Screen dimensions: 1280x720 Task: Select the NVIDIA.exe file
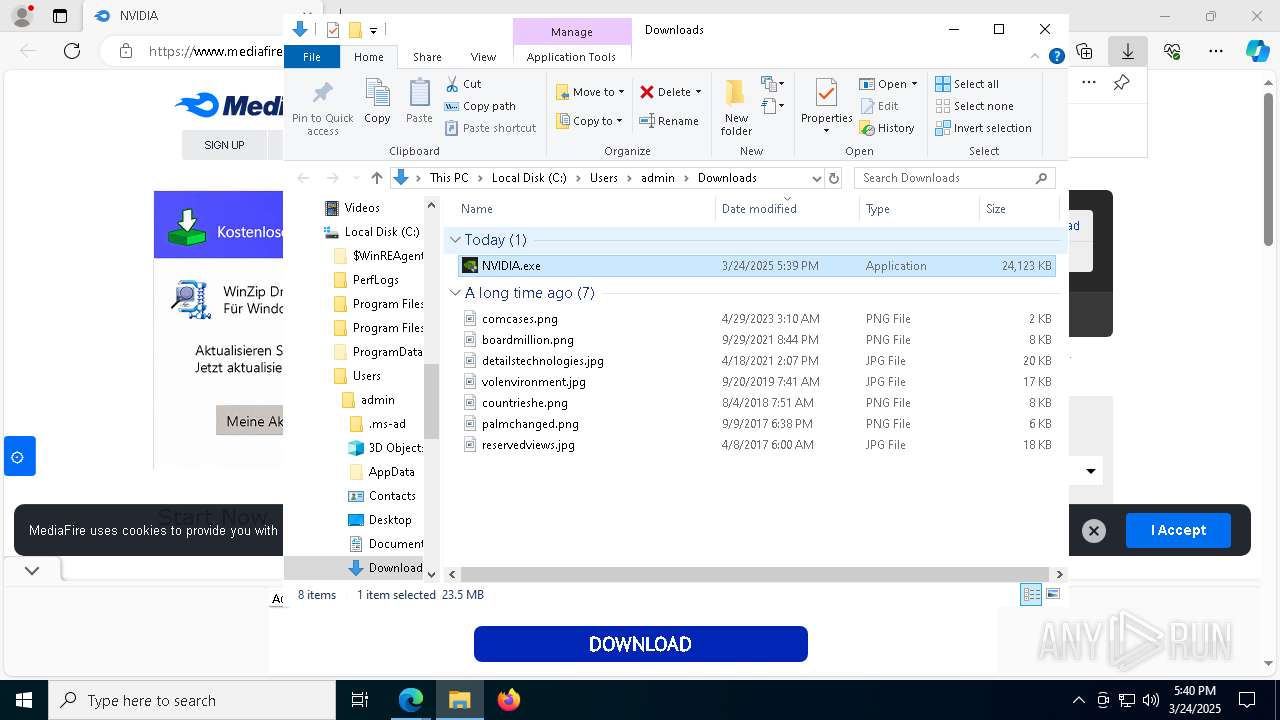757,266
